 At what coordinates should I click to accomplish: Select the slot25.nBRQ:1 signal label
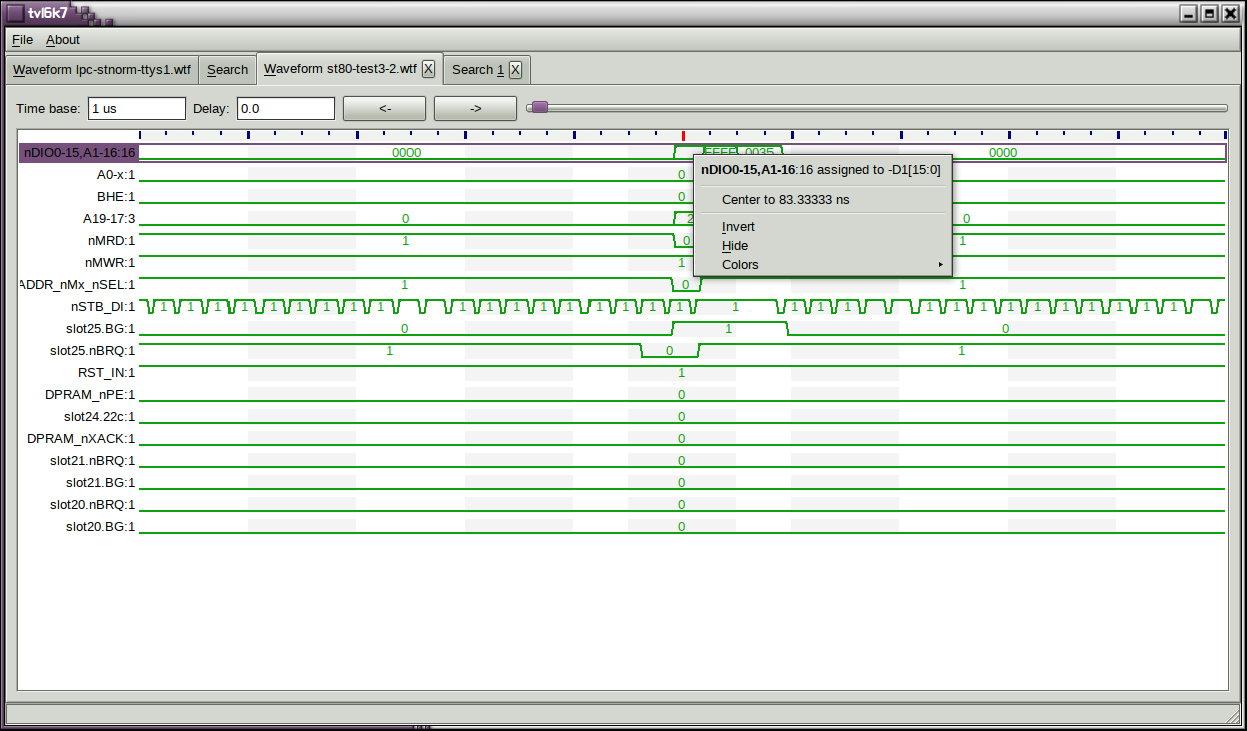(x=92, y=351)
